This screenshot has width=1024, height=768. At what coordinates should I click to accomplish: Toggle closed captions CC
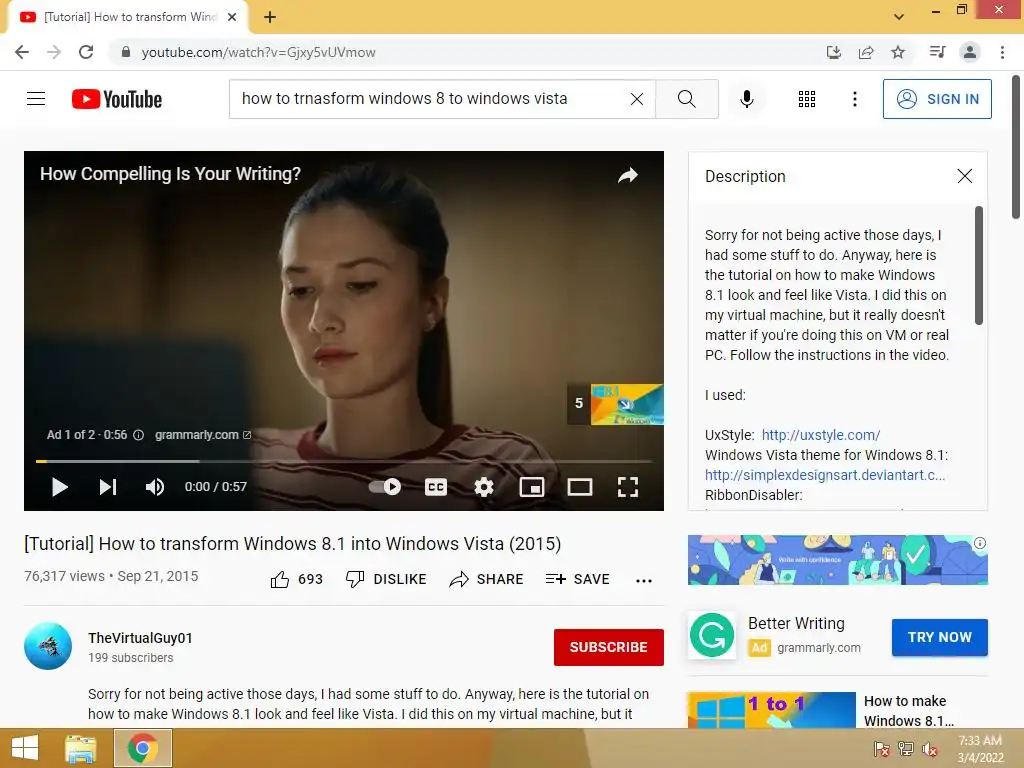pyautogui.click(x=436, y=487)
